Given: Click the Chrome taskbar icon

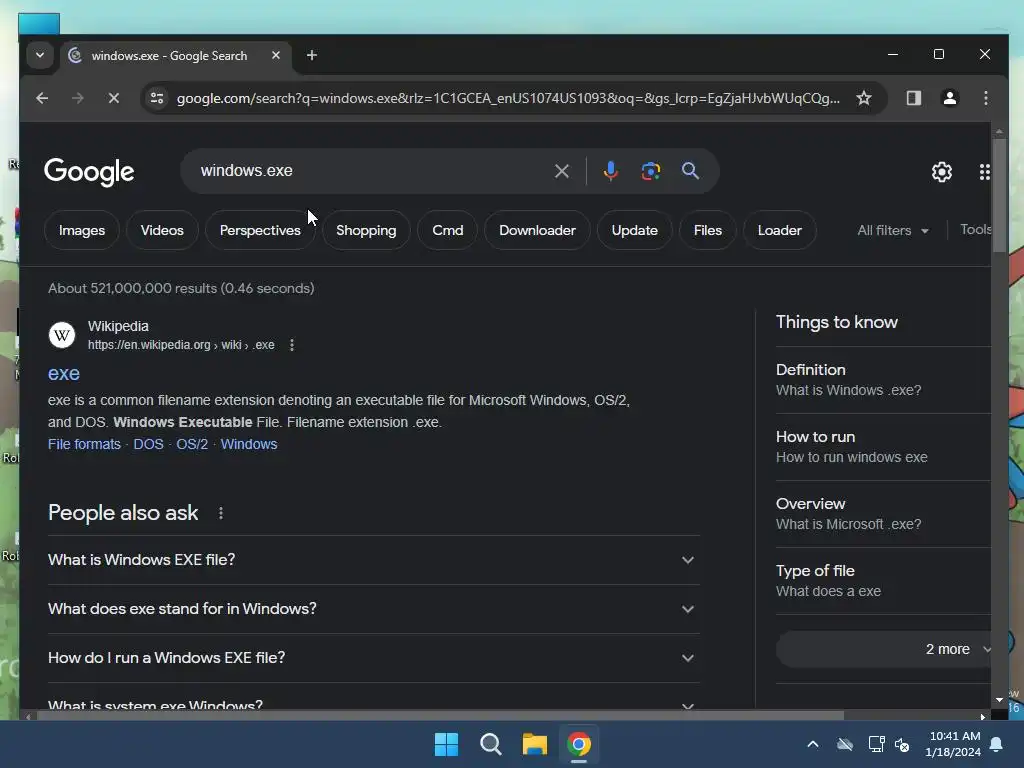Looking at the screenshot, I should pos(579,744).
